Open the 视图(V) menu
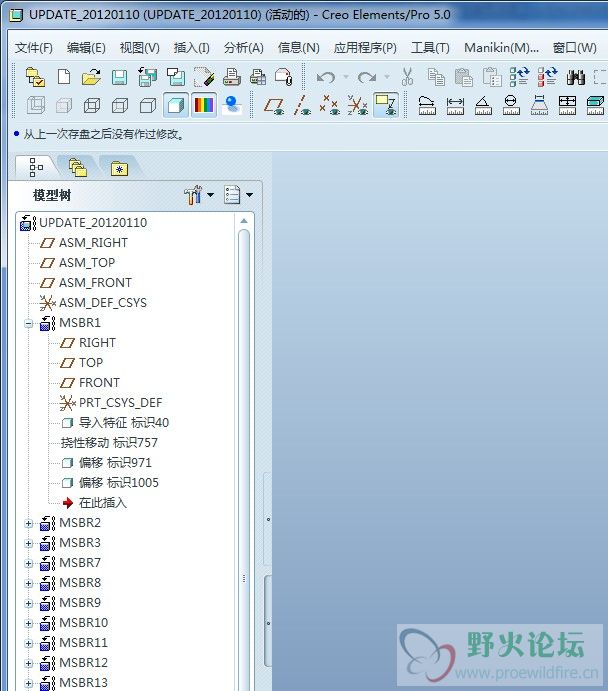 (140, 48)
